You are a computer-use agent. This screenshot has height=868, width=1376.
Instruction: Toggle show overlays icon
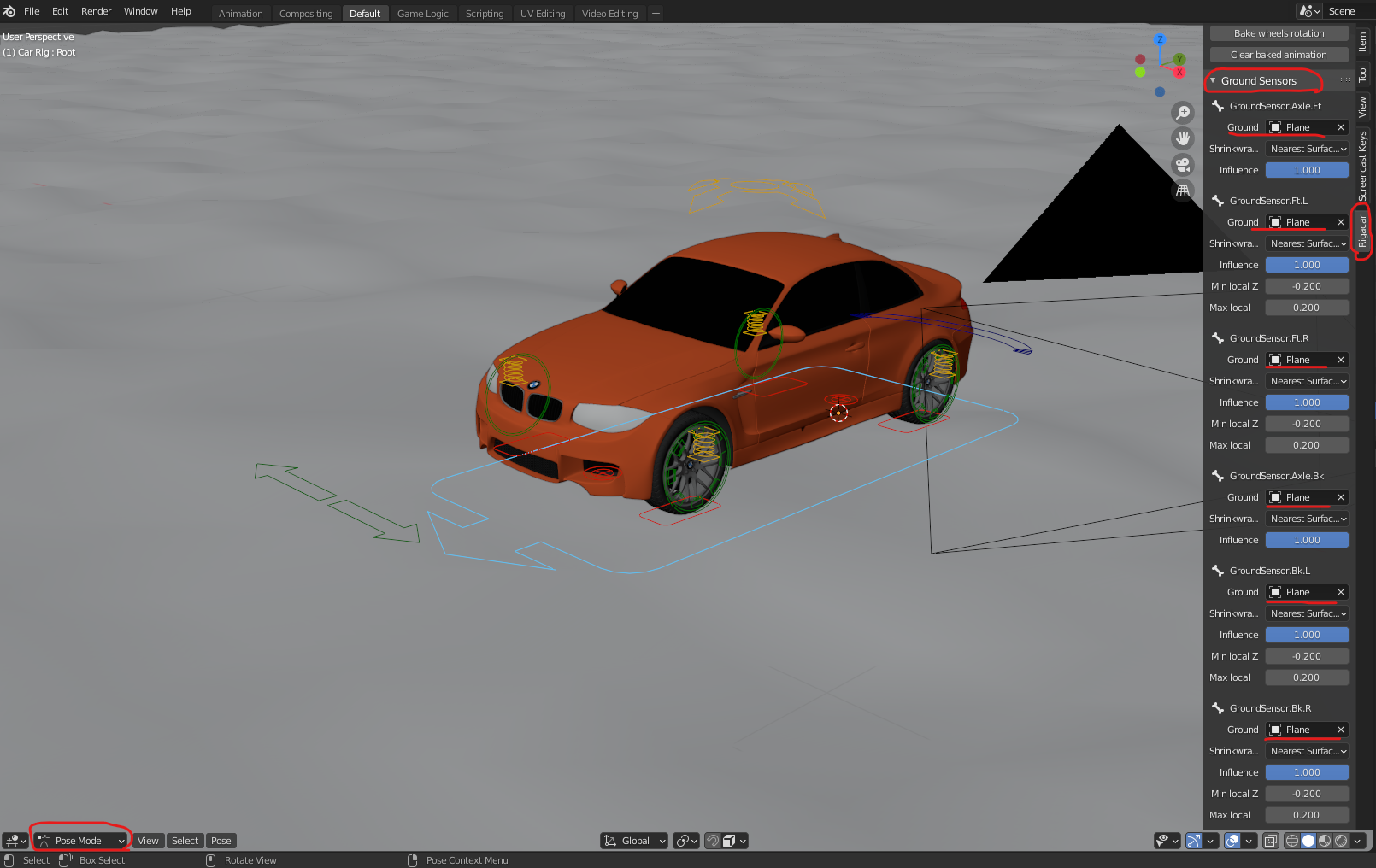click(x=1232, y=841)
